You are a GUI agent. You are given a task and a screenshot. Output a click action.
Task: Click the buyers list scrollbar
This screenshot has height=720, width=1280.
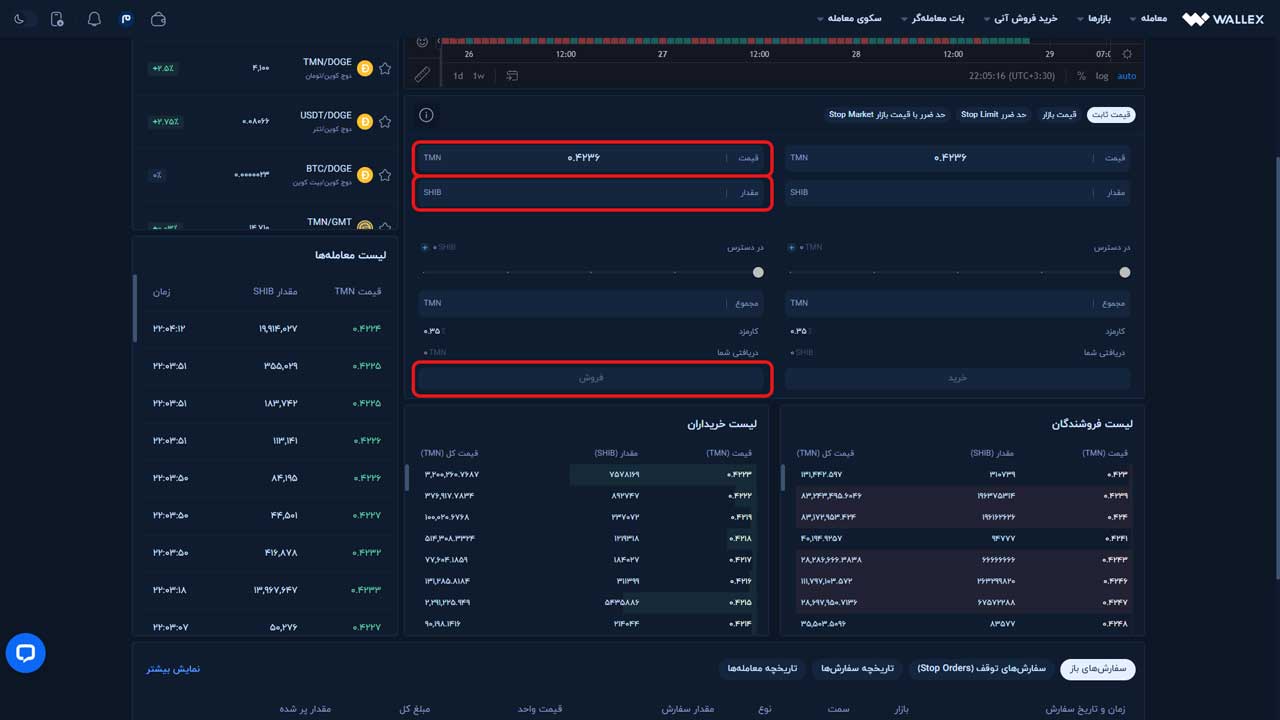pos(407,477)
